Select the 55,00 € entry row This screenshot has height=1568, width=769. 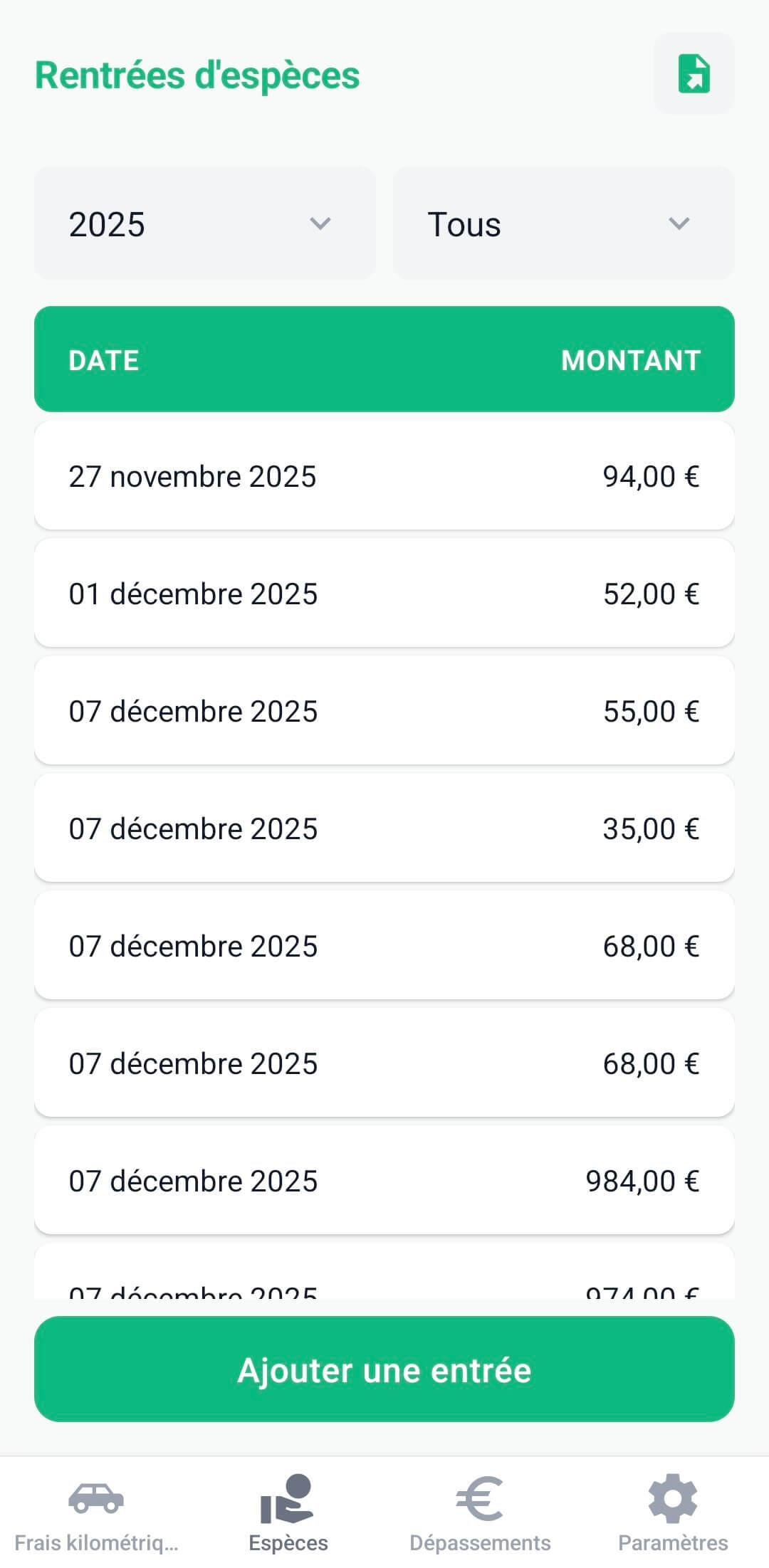[x=384, y=711]
